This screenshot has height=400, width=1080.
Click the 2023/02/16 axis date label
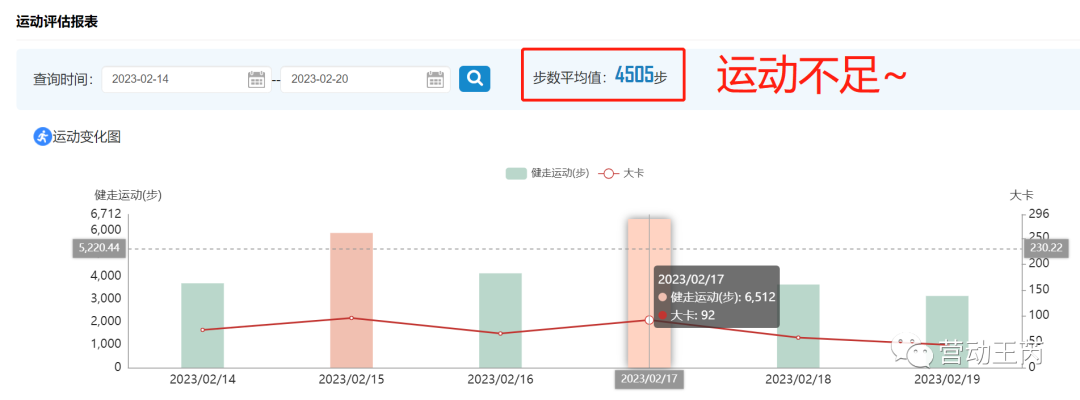[x=500, y=379]
